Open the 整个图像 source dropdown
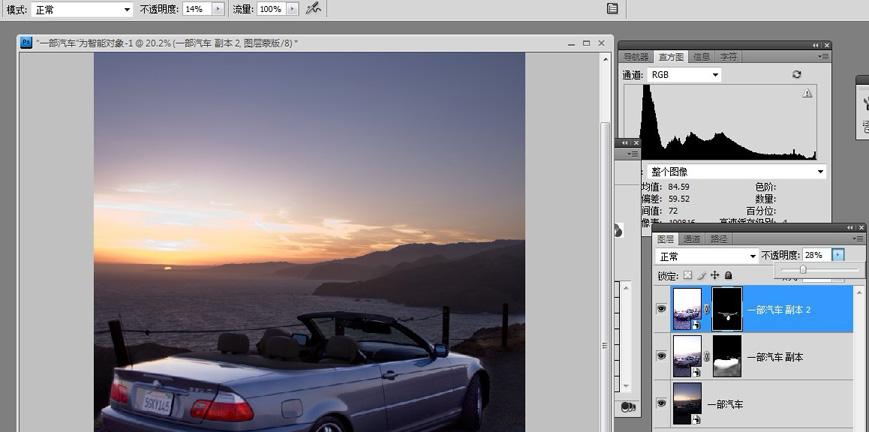 pyautogui.click(x=736, y=172)
